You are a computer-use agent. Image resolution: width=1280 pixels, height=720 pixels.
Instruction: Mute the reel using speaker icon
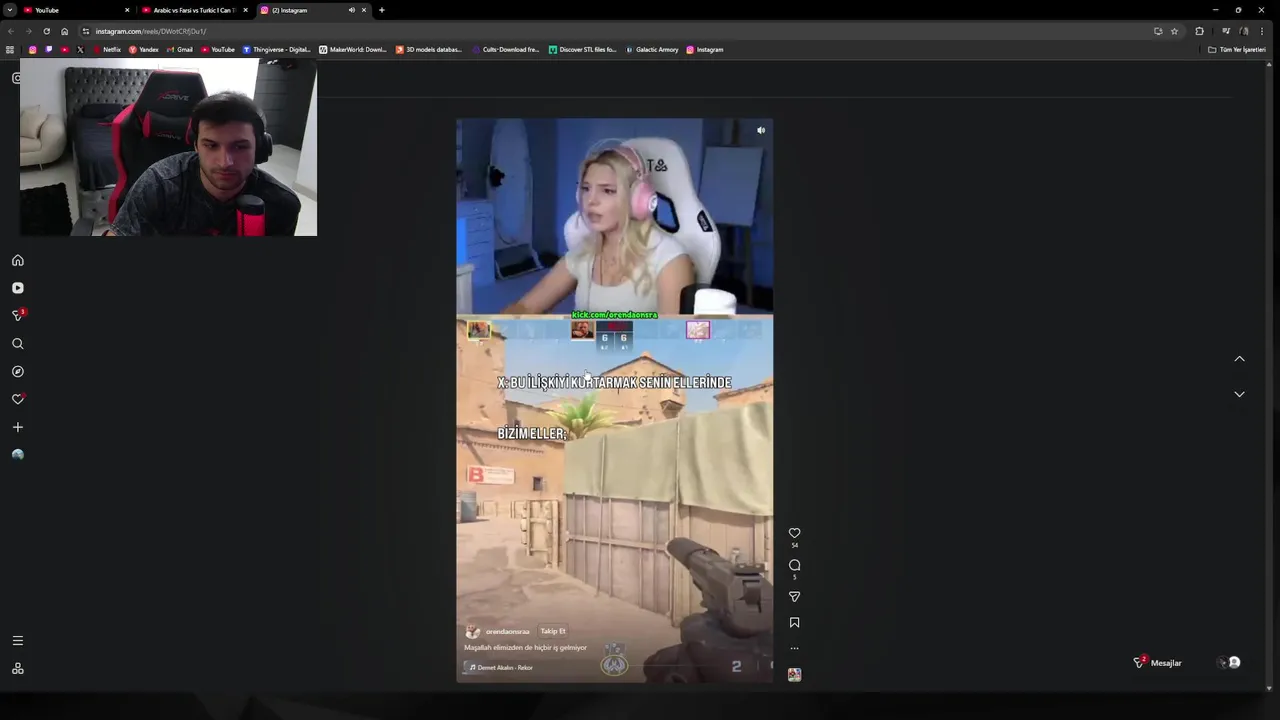(x=761, y=130)
